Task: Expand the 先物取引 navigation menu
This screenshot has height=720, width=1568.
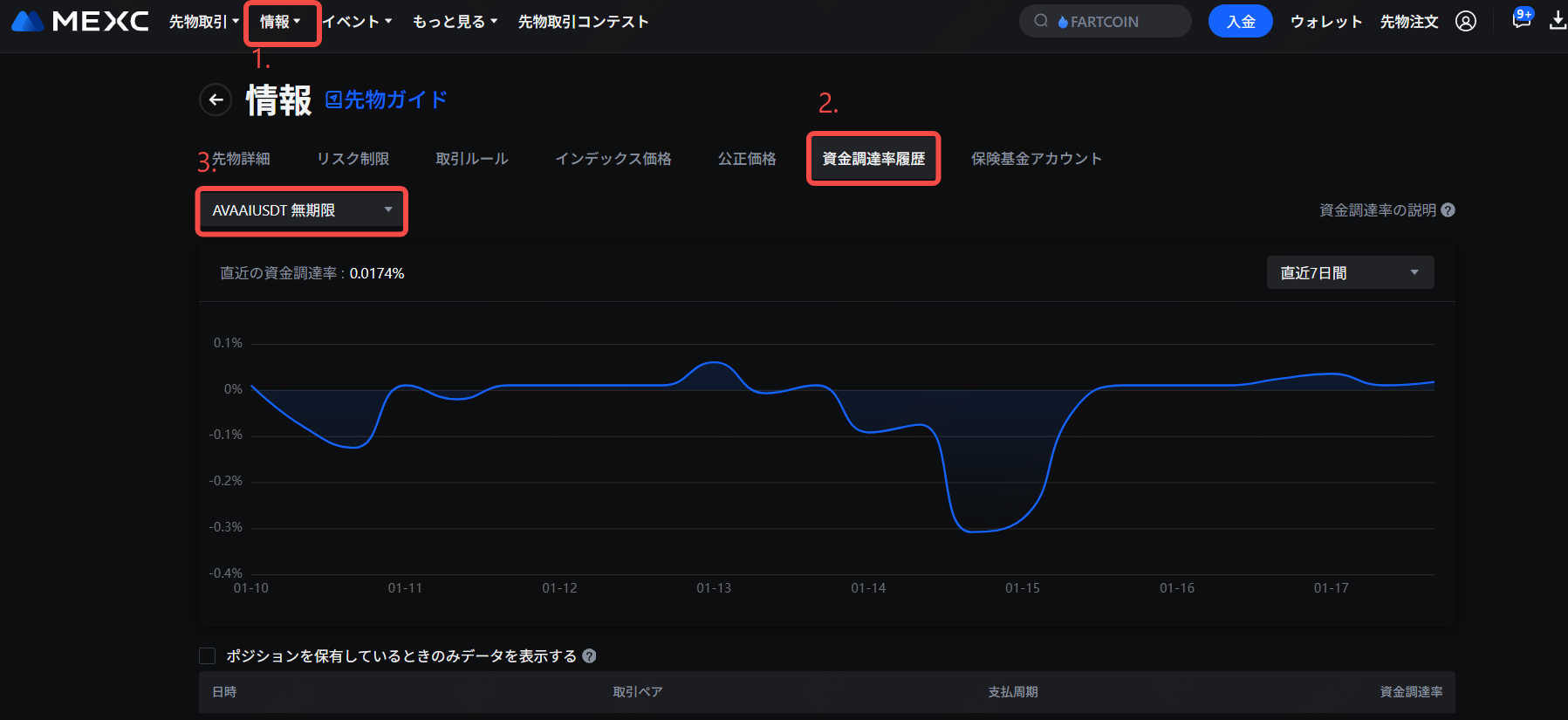Action: 203,22
